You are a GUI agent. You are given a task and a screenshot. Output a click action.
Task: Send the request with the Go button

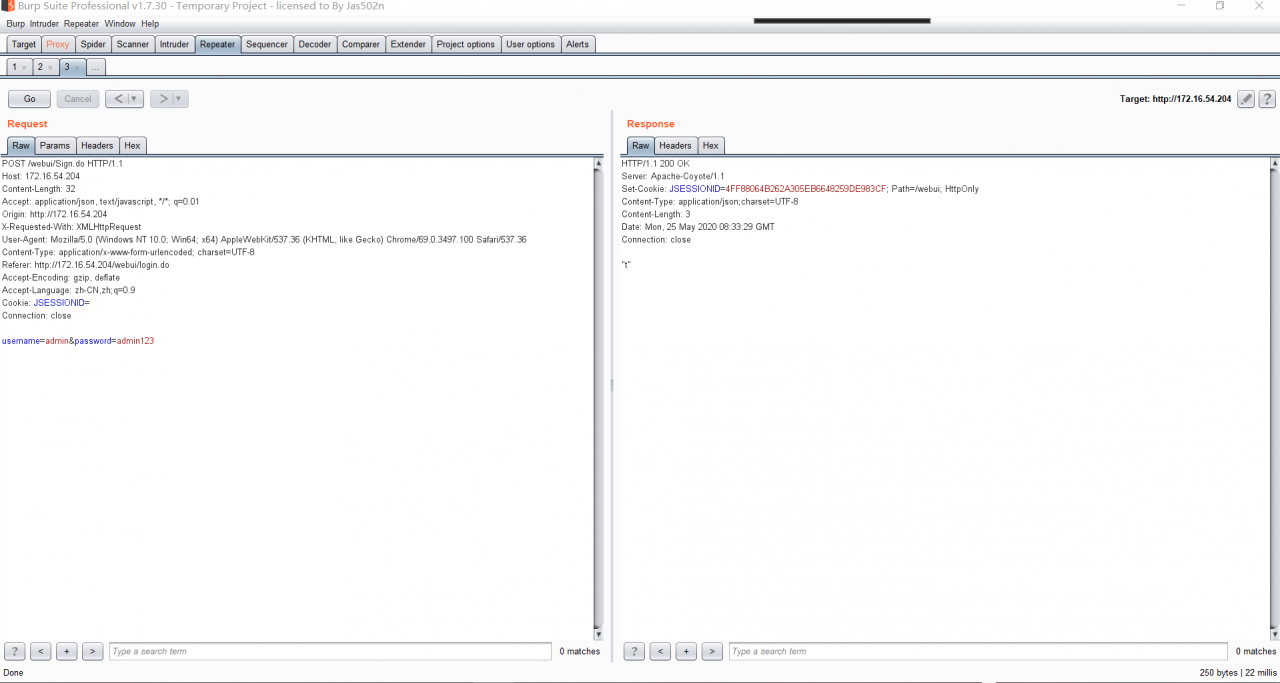click(30, 99)
